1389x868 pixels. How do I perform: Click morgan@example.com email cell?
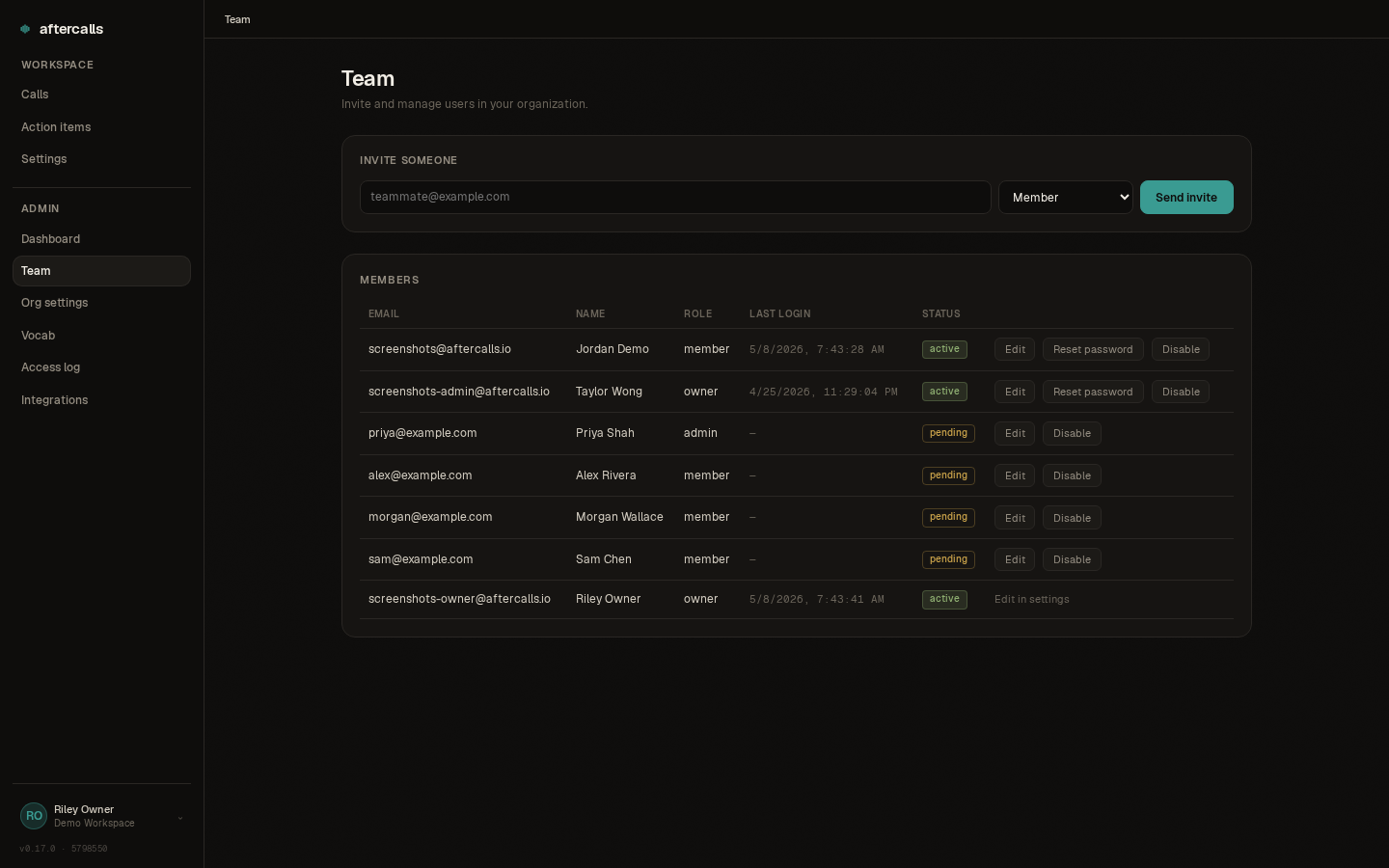430,517
